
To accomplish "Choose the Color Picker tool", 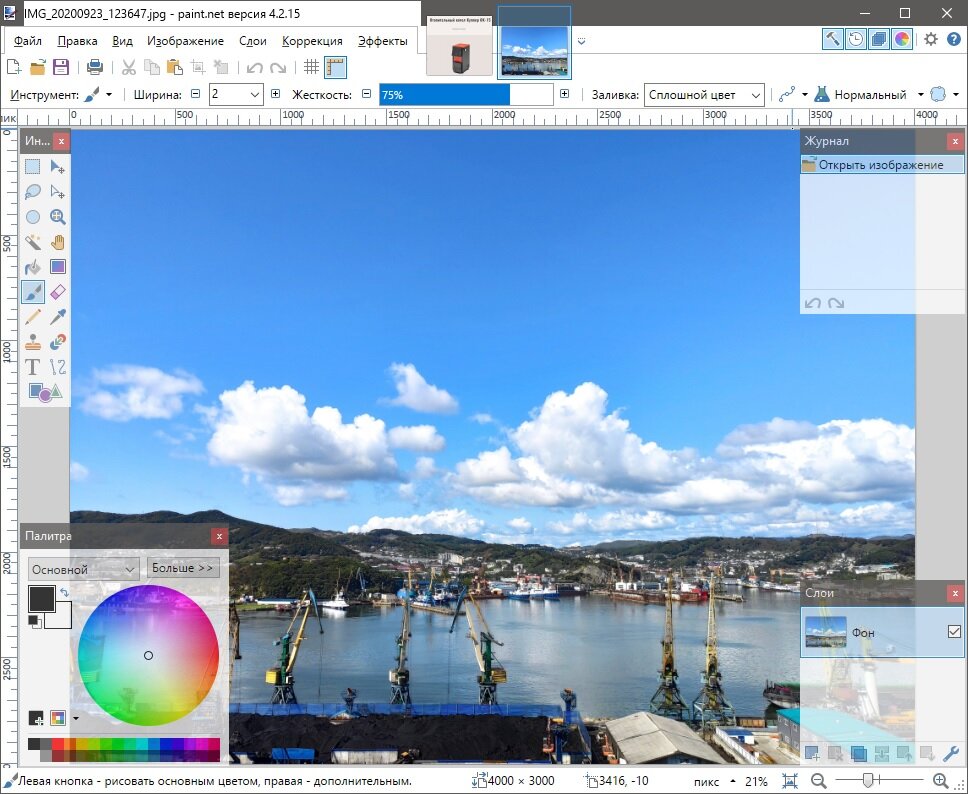I will 58,317.
